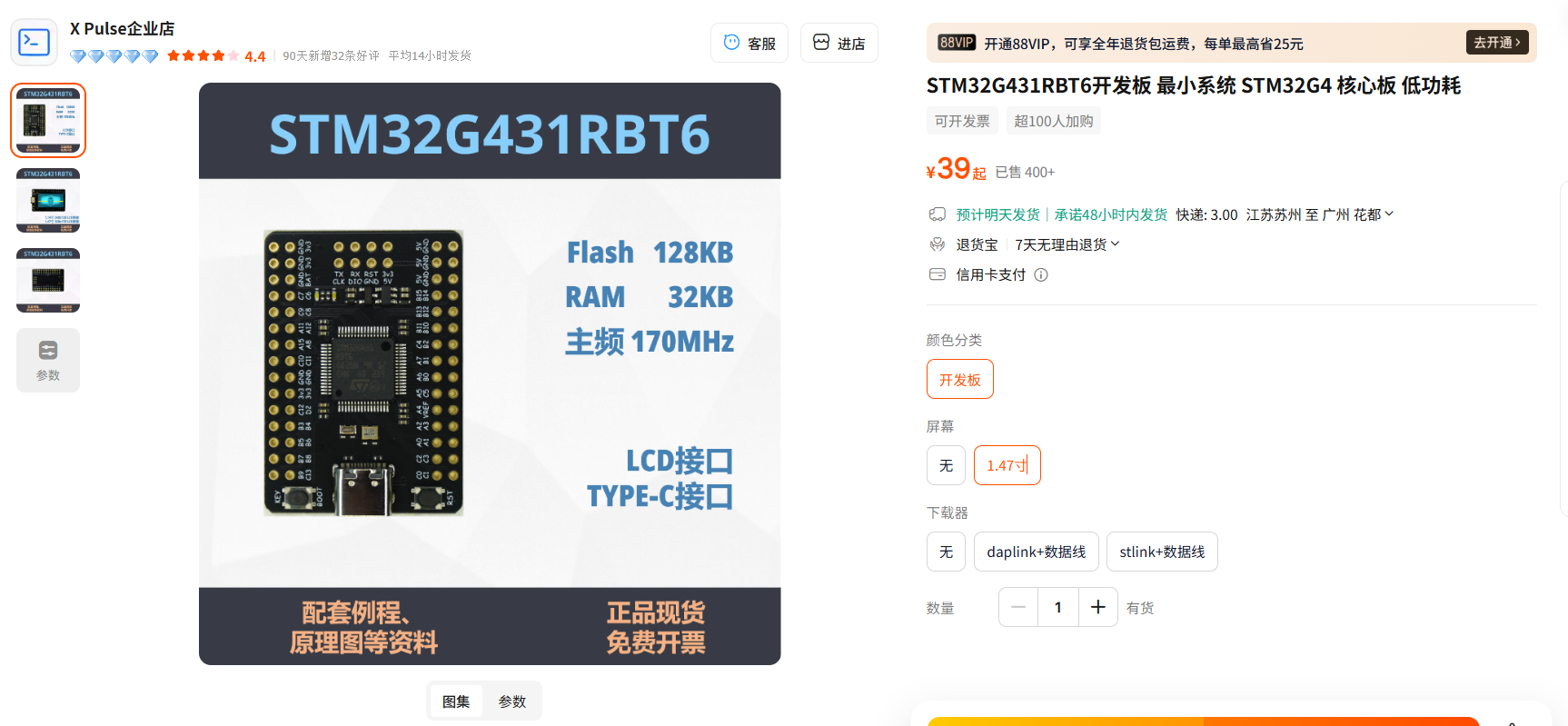The width and height of the screenshot is (1568, 726).
Task: Click the customer service 客服 smiley icon
Action: [731, 42]
